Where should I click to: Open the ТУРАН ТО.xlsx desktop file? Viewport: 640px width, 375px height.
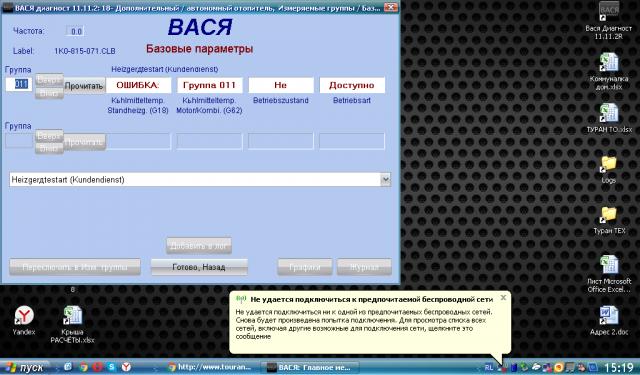(609, 118)
